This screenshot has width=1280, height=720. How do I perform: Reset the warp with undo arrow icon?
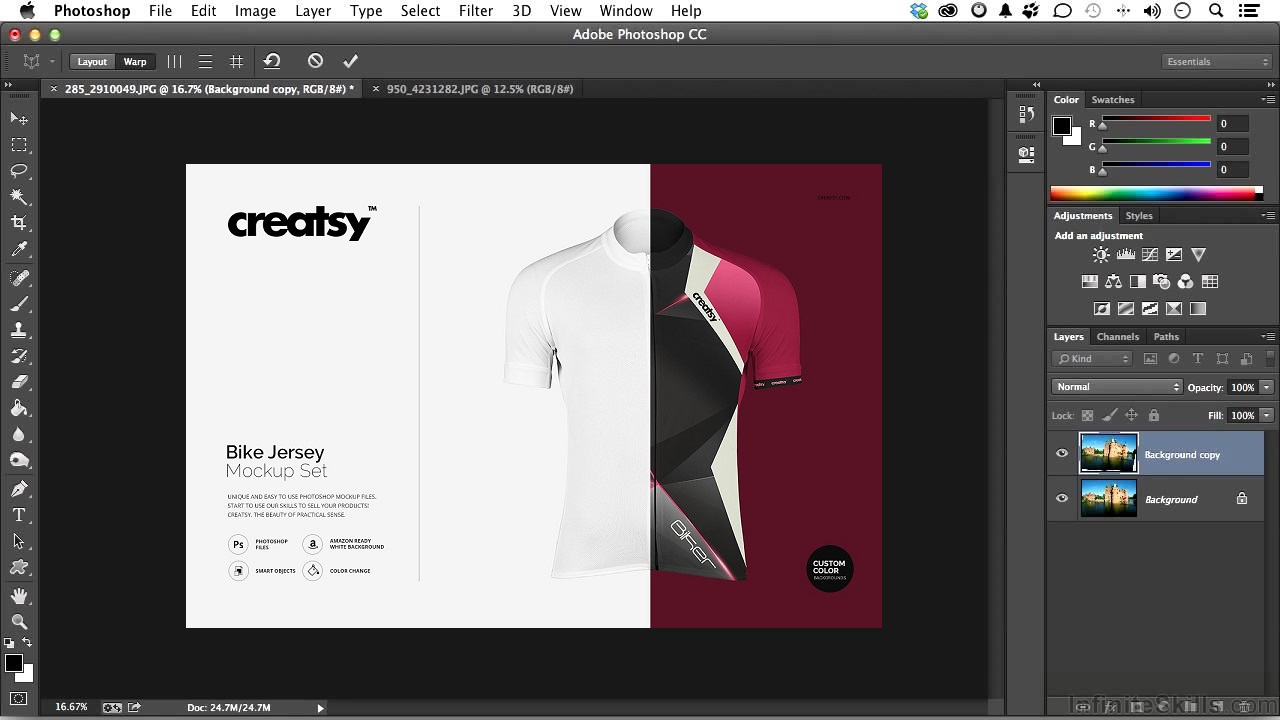point(272,61)
